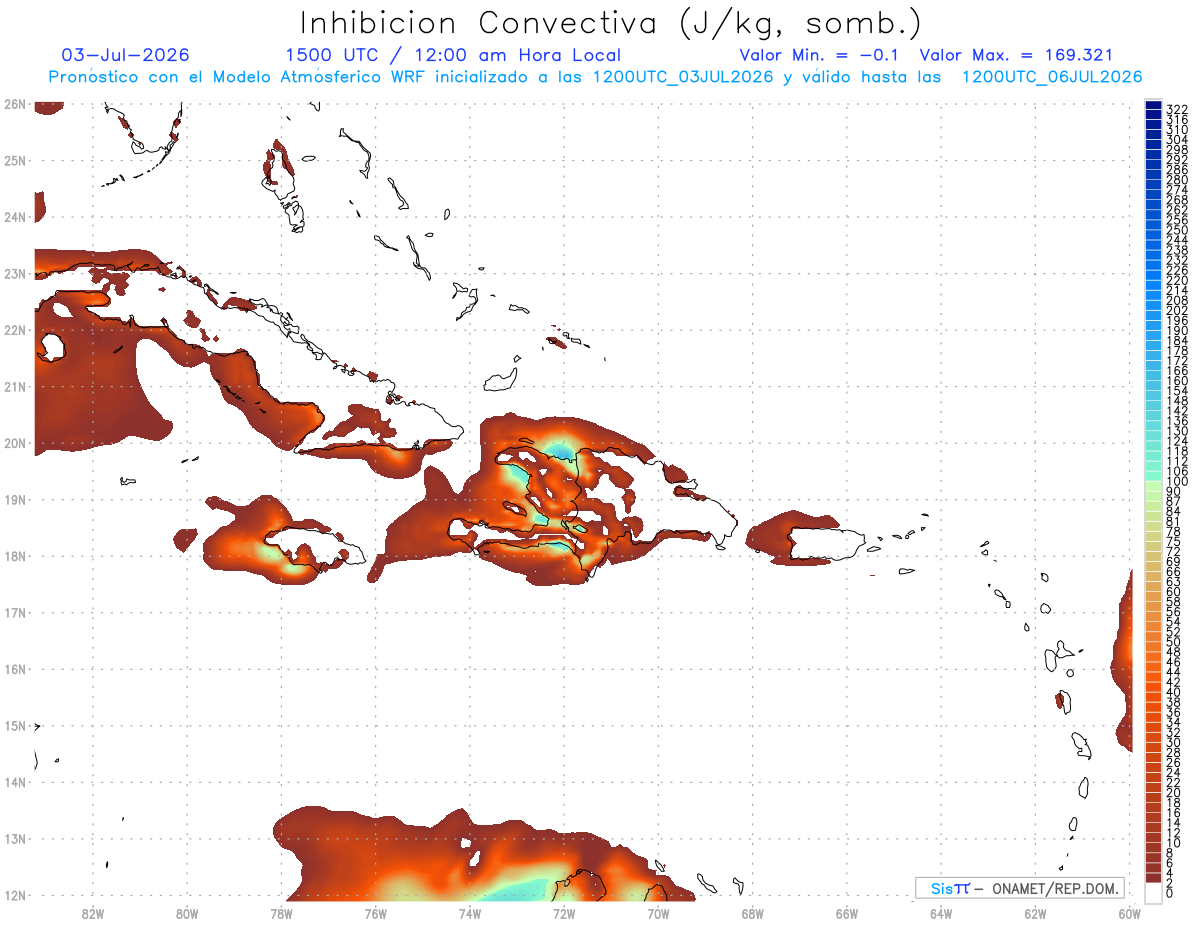Screen dimensions: 1200x927
Task: Click the '22N' latitude label
Action: 14,330
